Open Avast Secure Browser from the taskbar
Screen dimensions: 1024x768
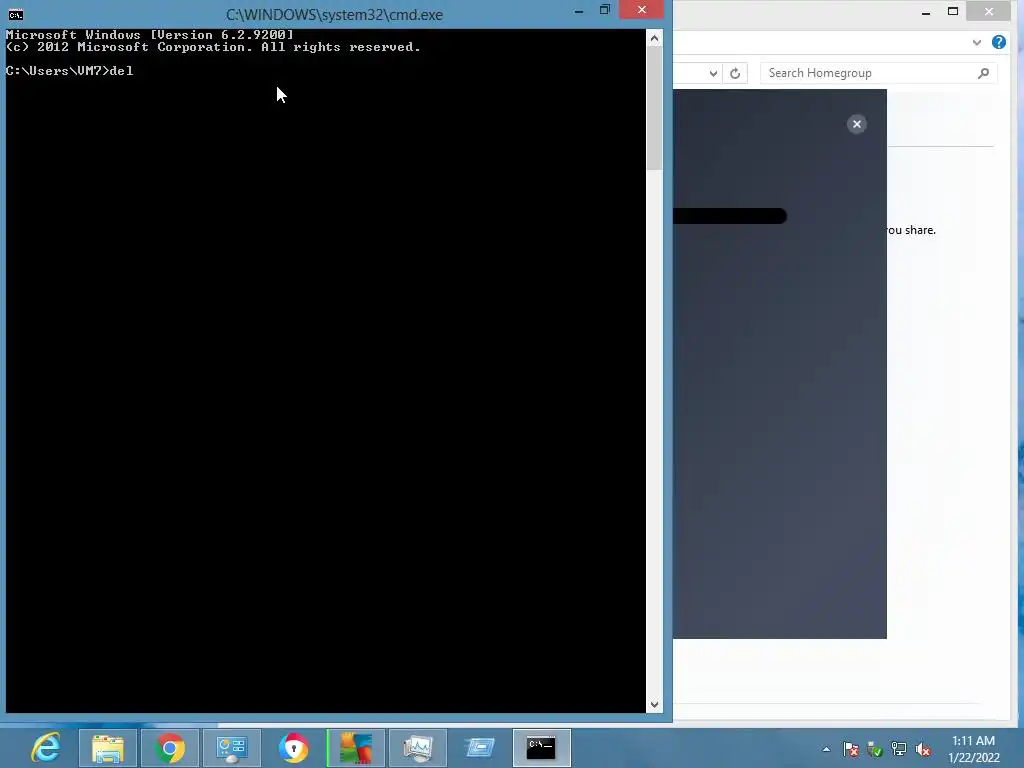(294, 748)
